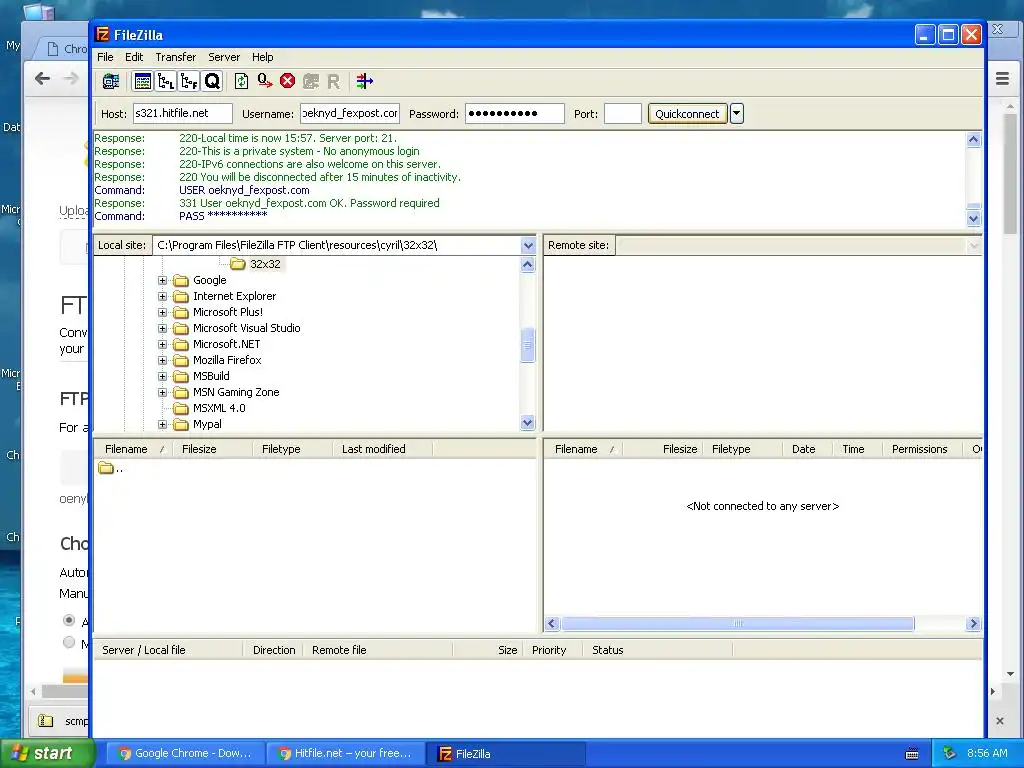
Task: Expand the Mozilla Firefox folder node
Action: pyautogui.click(x=163, y=360)
